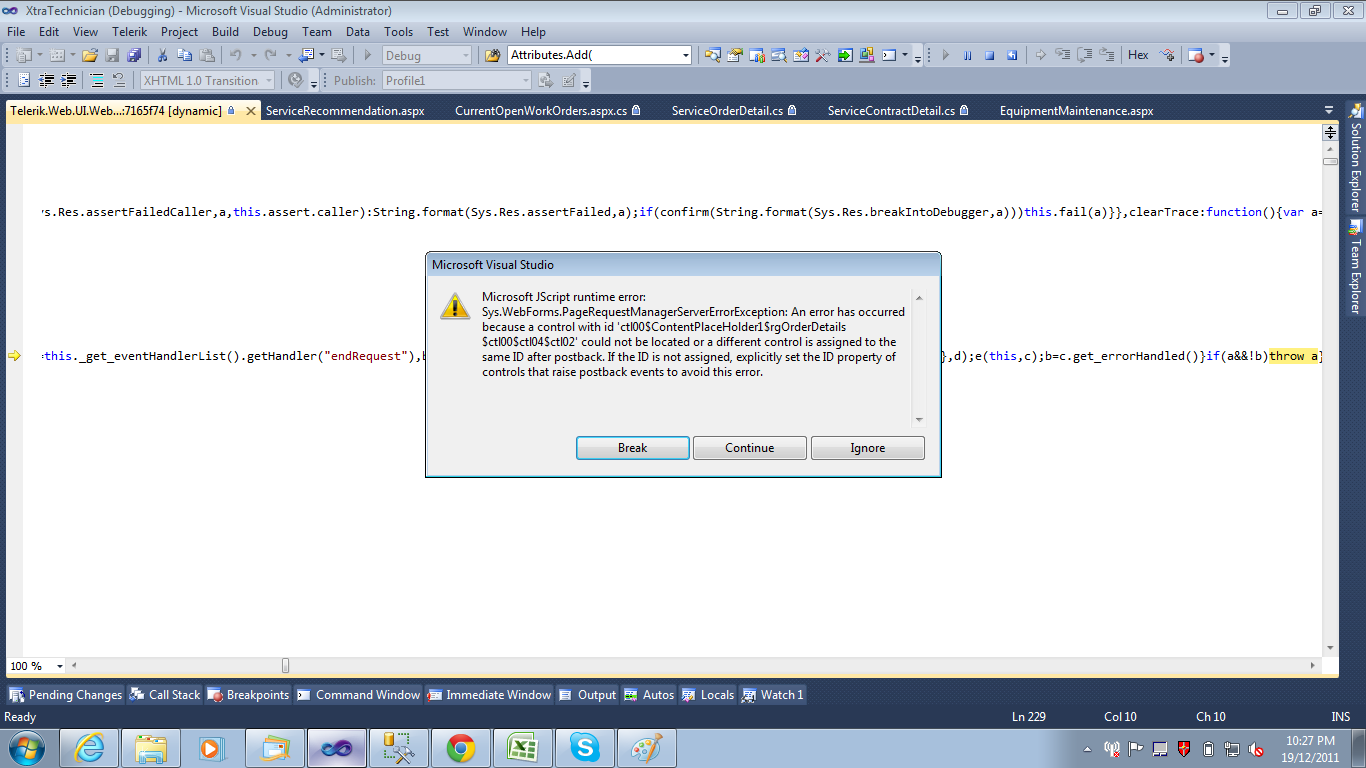Click the Ignore button in error dialog
Screen dimensions: 1366x768
coord(868,448)
